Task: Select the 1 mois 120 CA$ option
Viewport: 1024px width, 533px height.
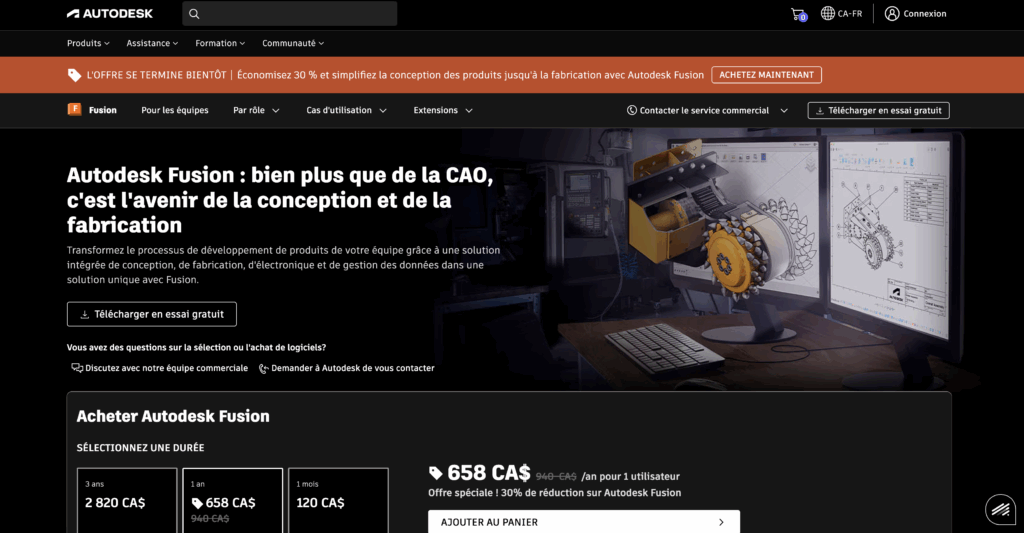Action: [x=338, y=500]
